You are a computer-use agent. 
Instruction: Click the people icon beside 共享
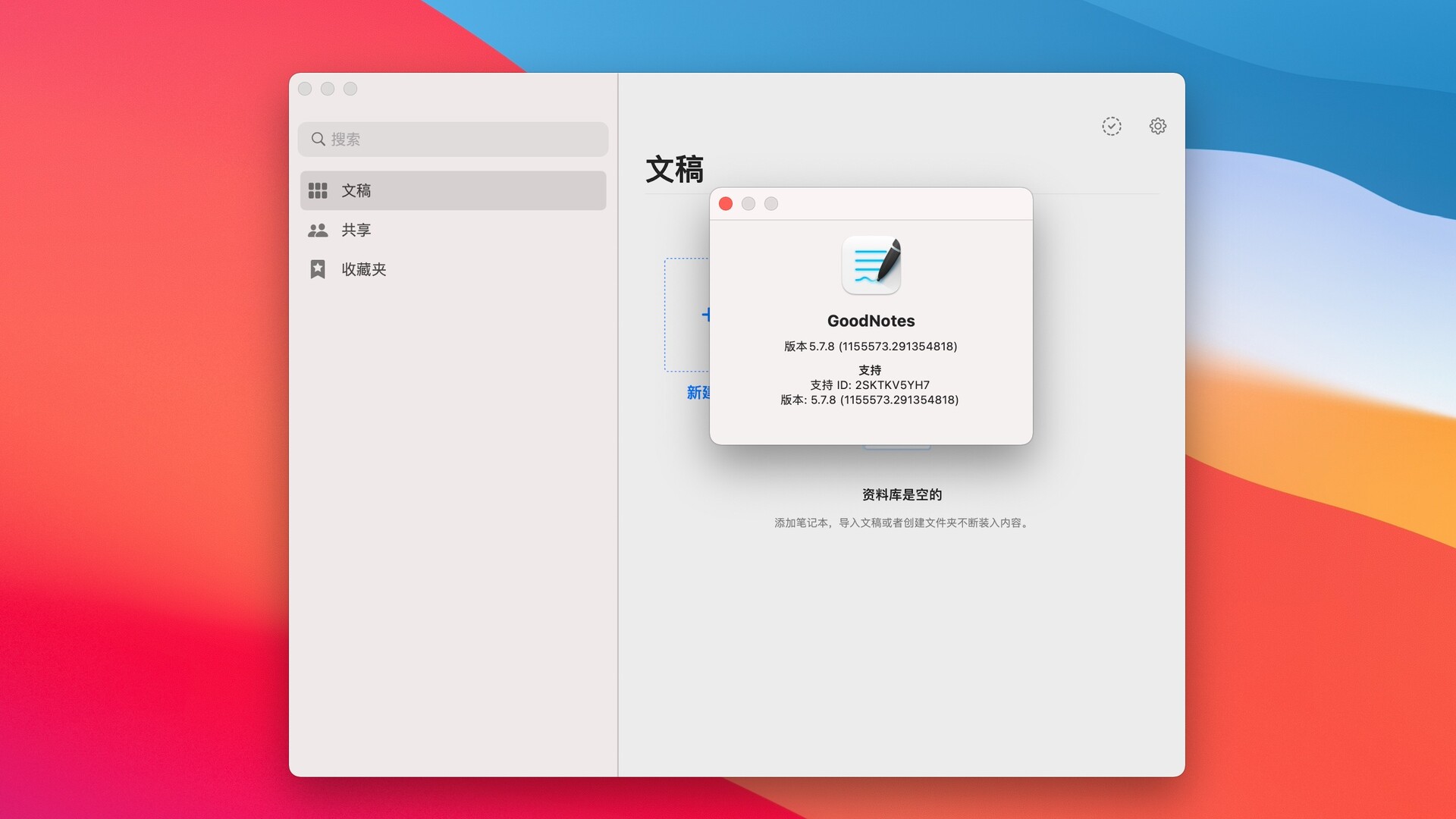[x=318, y=230]
